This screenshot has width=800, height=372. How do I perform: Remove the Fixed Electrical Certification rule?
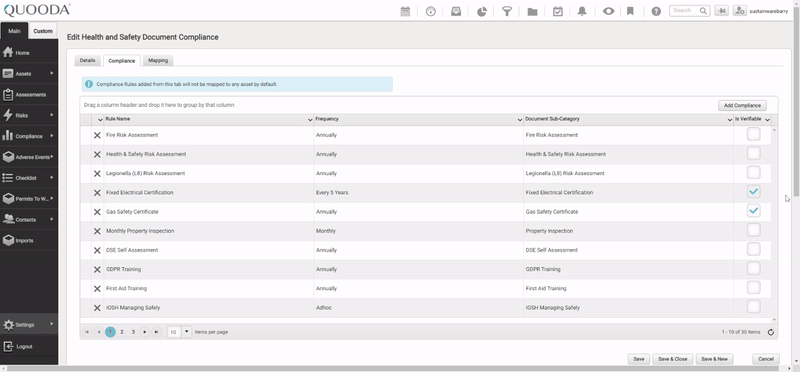coord(97,193)
